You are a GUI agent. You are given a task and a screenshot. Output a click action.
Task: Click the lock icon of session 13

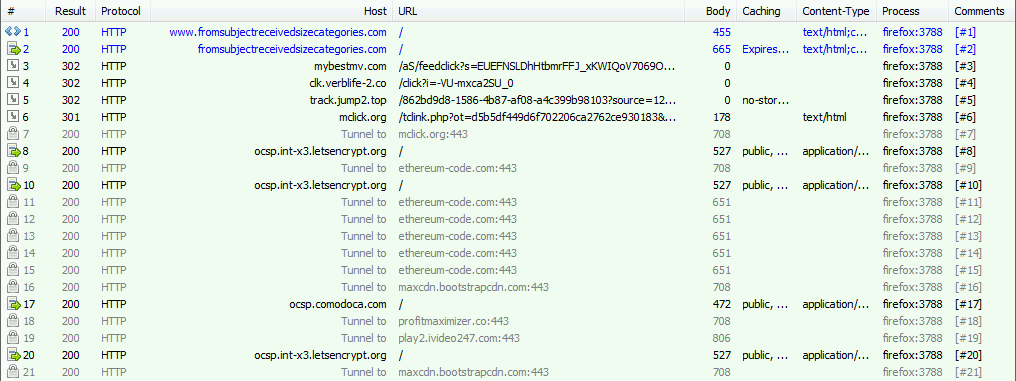click(13, 235)
